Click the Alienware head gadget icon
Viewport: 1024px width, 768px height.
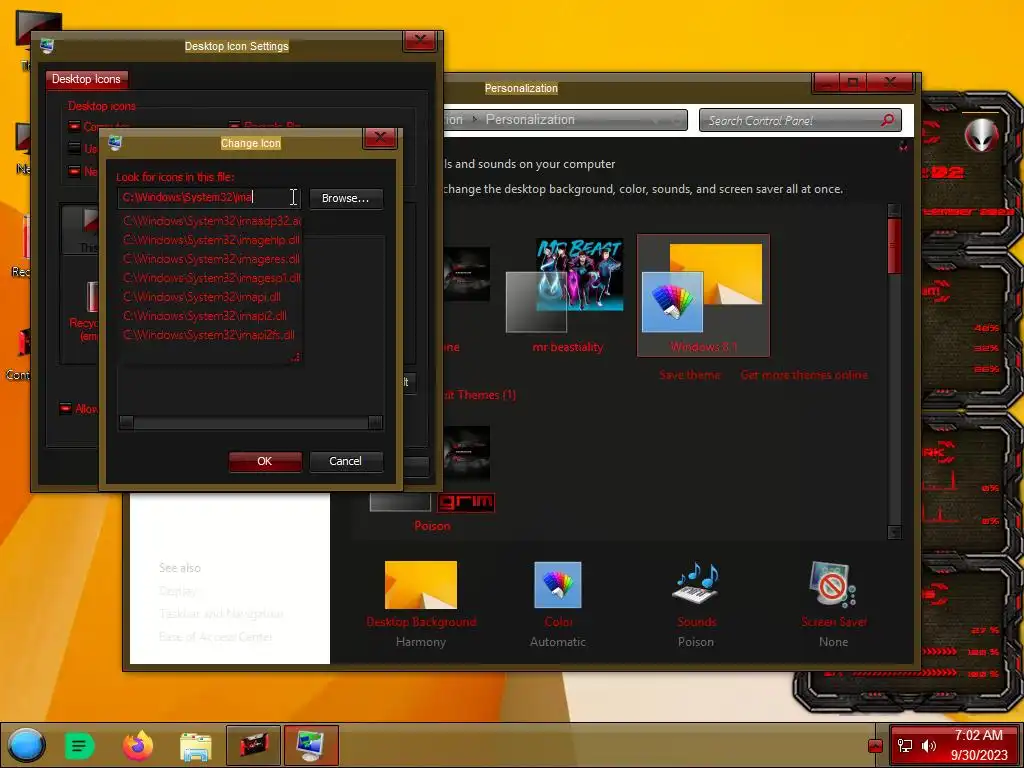980,135
